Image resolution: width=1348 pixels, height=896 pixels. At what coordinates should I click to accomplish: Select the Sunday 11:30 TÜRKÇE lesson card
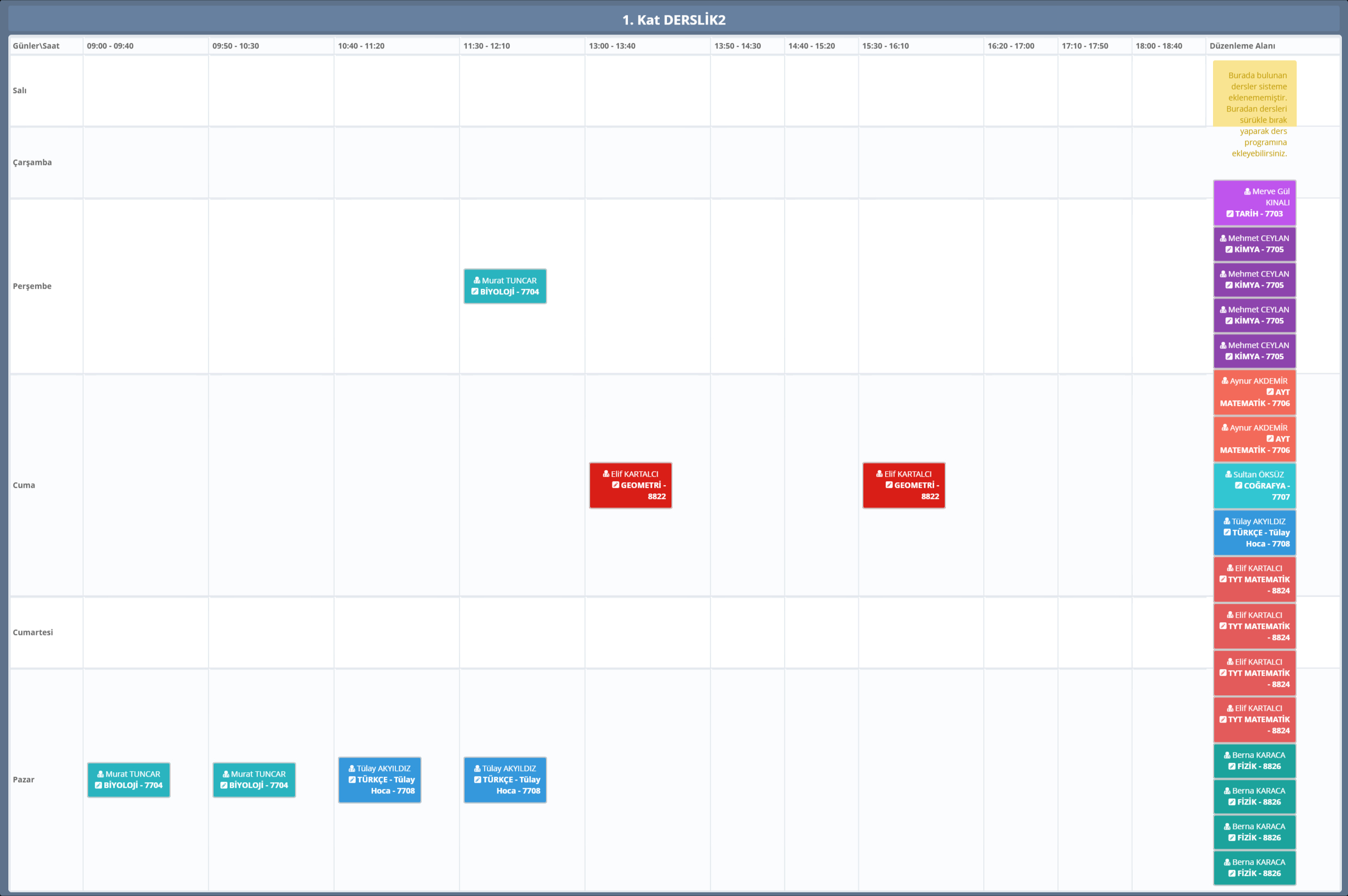click(x=505, y=779)
